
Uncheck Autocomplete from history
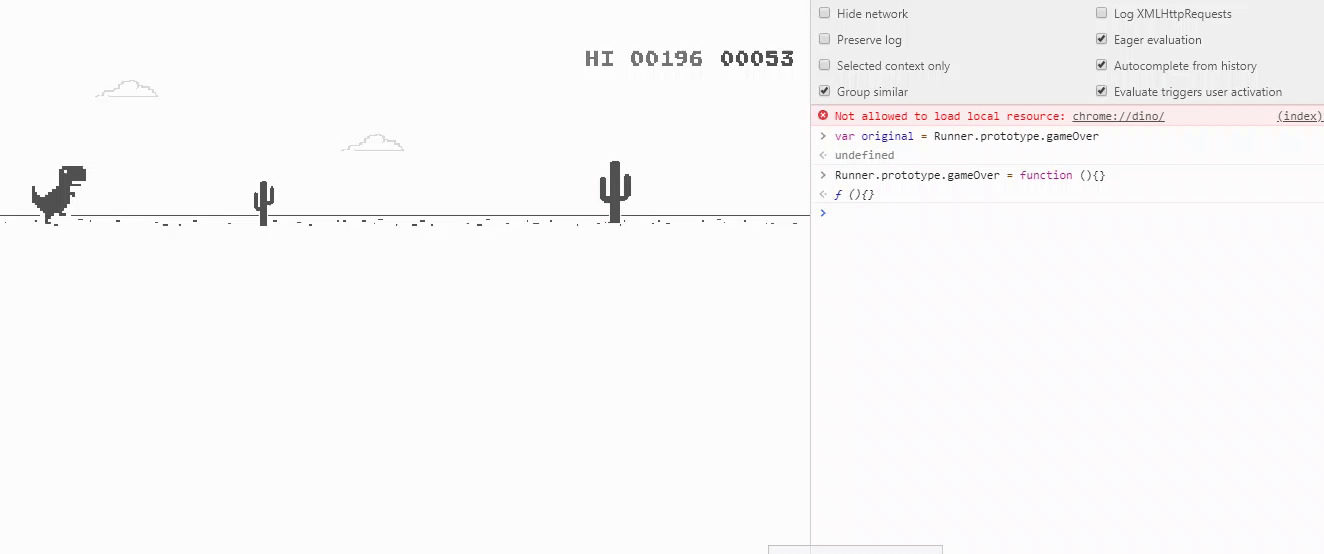pyautogui.click(x=1102, y=66)
